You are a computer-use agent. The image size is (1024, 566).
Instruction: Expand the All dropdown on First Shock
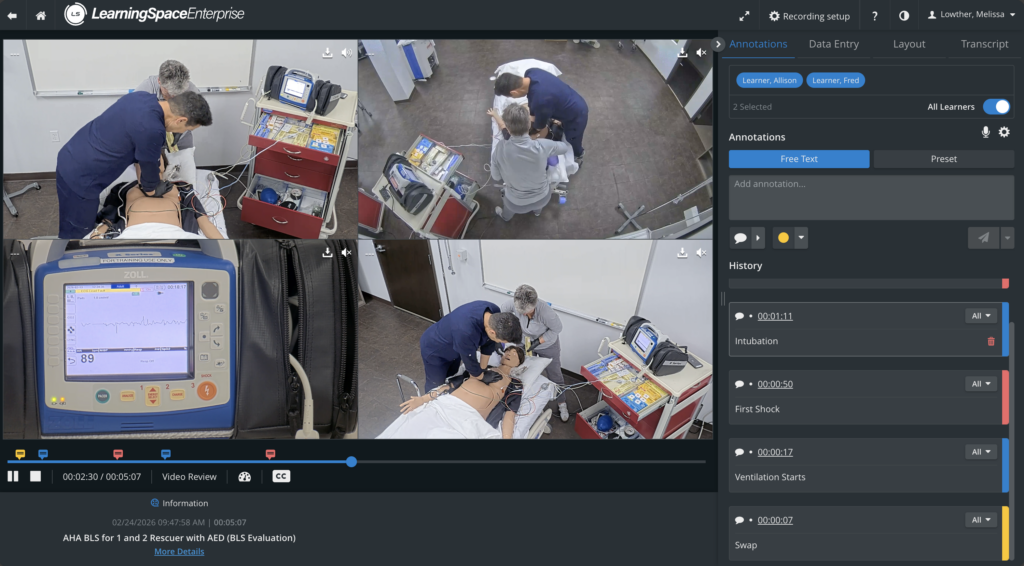point(981,384)
